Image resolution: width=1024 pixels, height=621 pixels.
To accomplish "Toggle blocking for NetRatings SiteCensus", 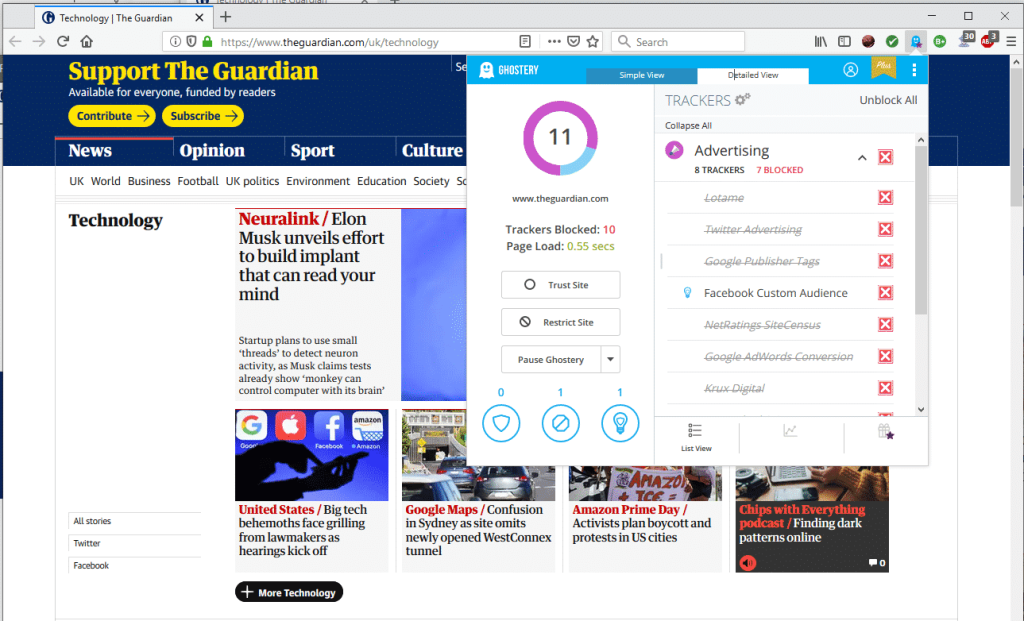I will click(885, 325).
